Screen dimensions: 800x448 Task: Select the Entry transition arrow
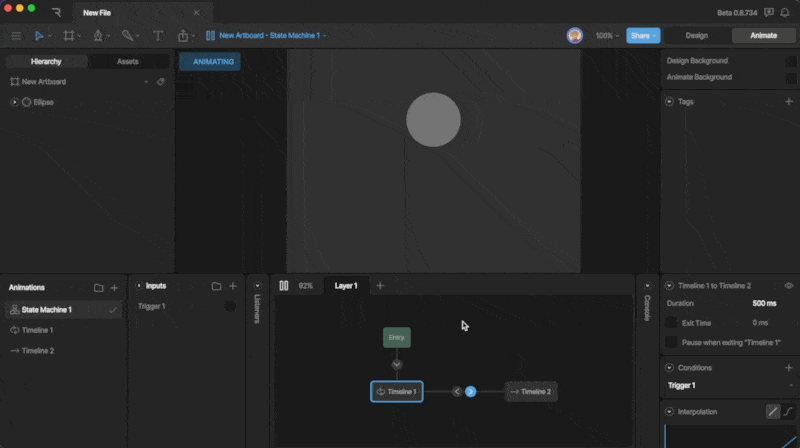click(396, 364)
